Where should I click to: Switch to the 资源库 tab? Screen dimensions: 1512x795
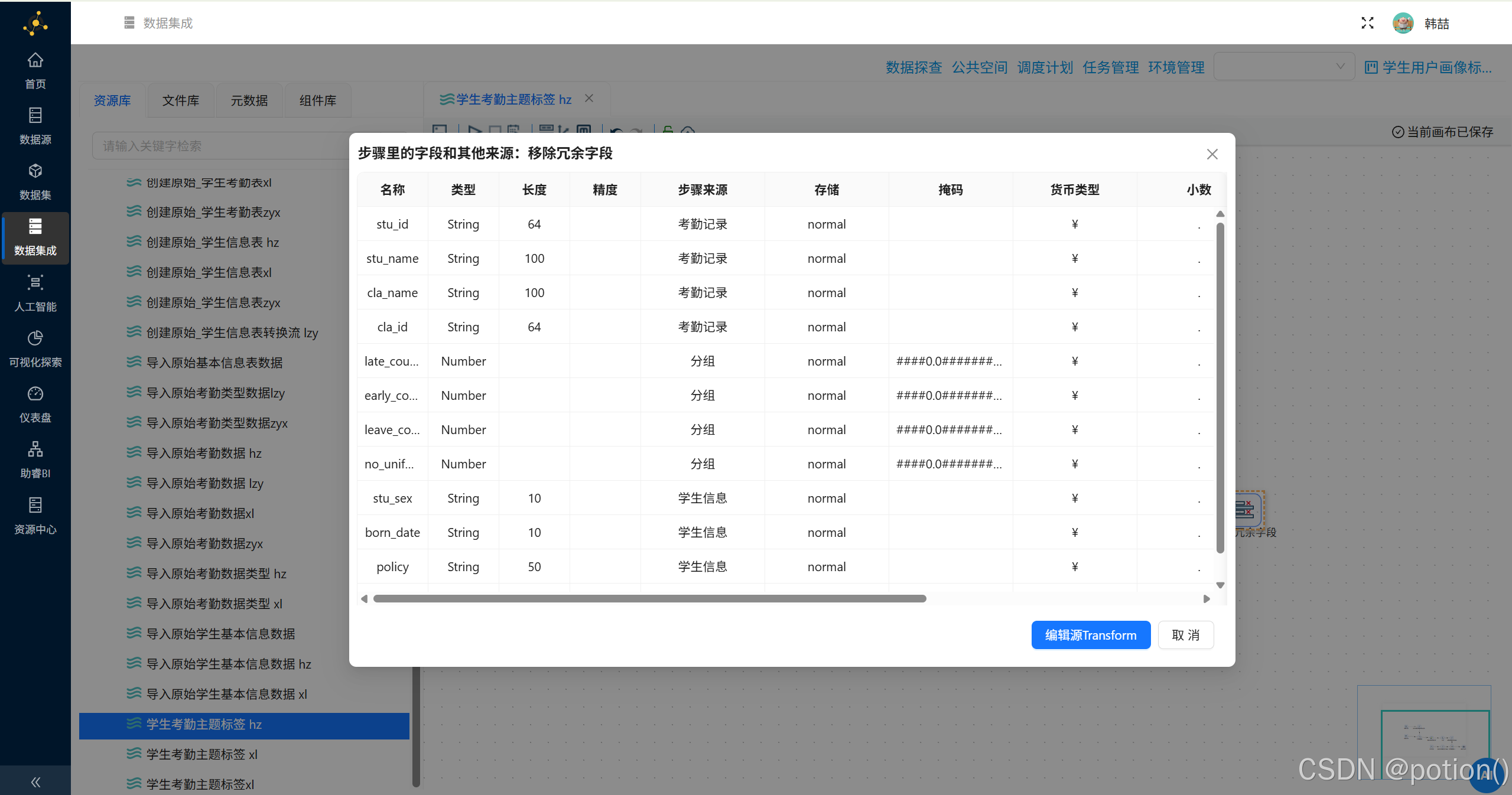coord(112,100)
